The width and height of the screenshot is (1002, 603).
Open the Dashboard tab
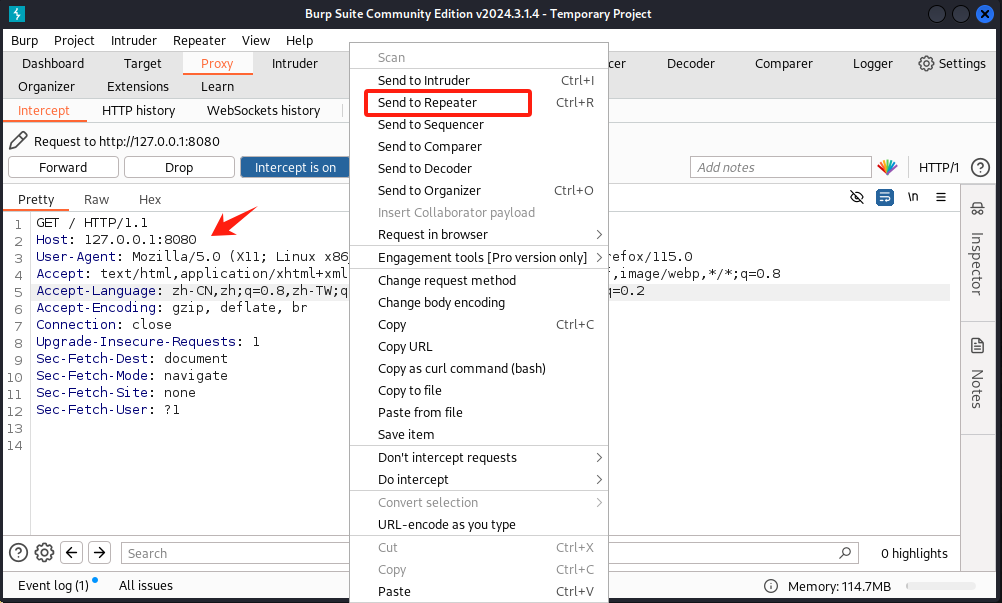point(53,63)
